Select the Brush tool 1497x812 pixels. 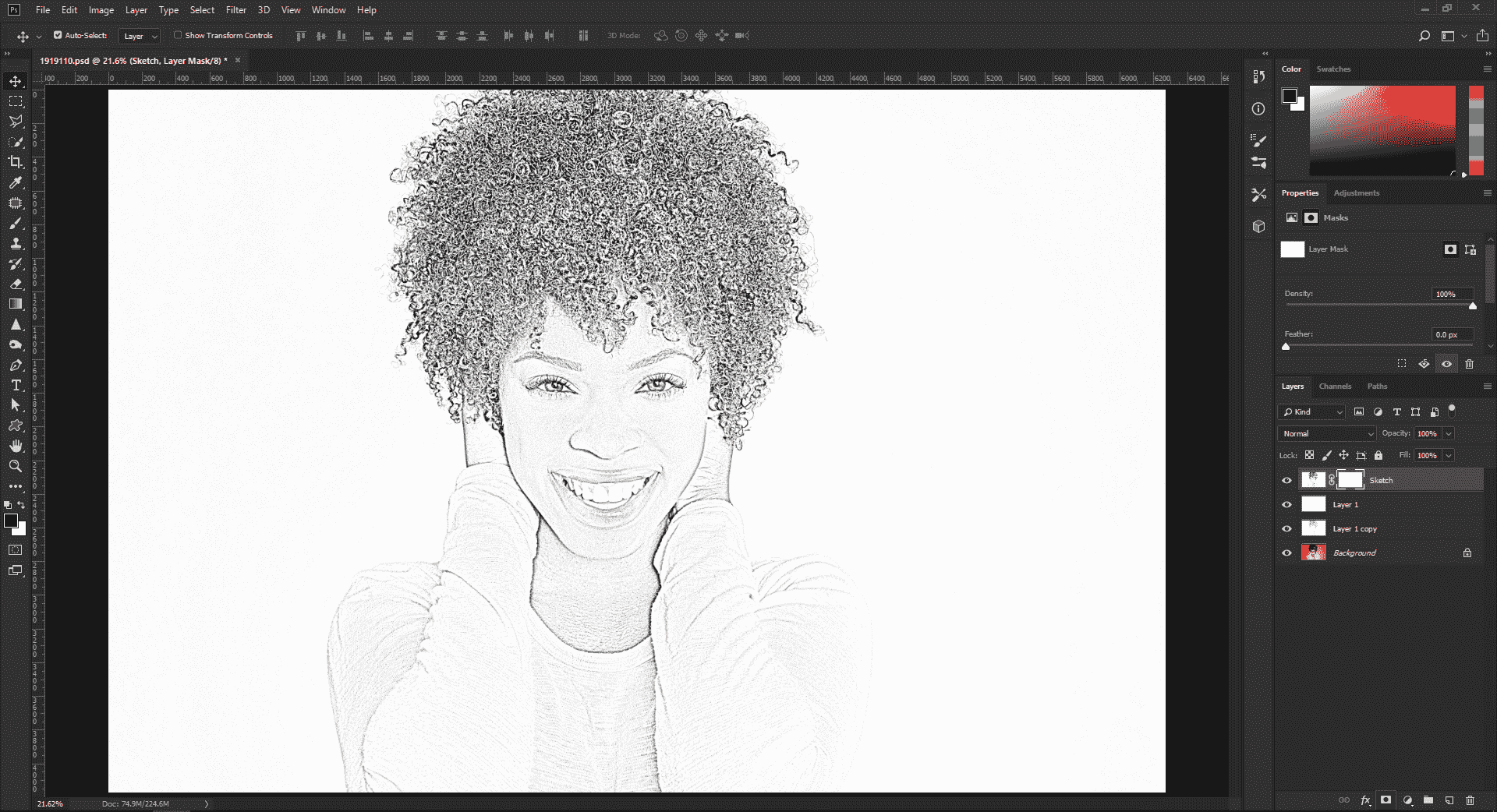click(16, 224)
